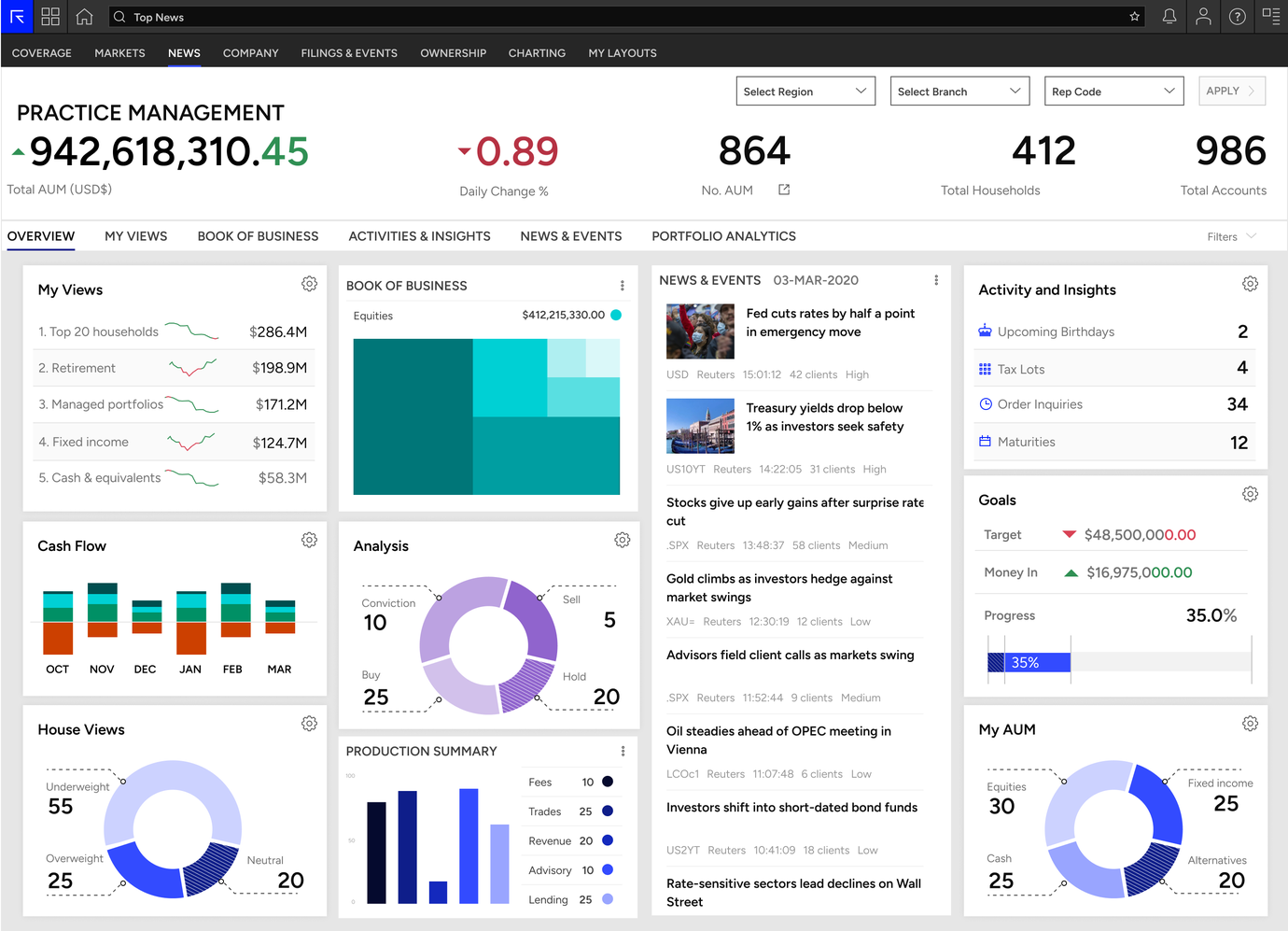Open Production Summary kebab menu
This screenshot has width=1288, height=931.
click(x=623, y=751)
